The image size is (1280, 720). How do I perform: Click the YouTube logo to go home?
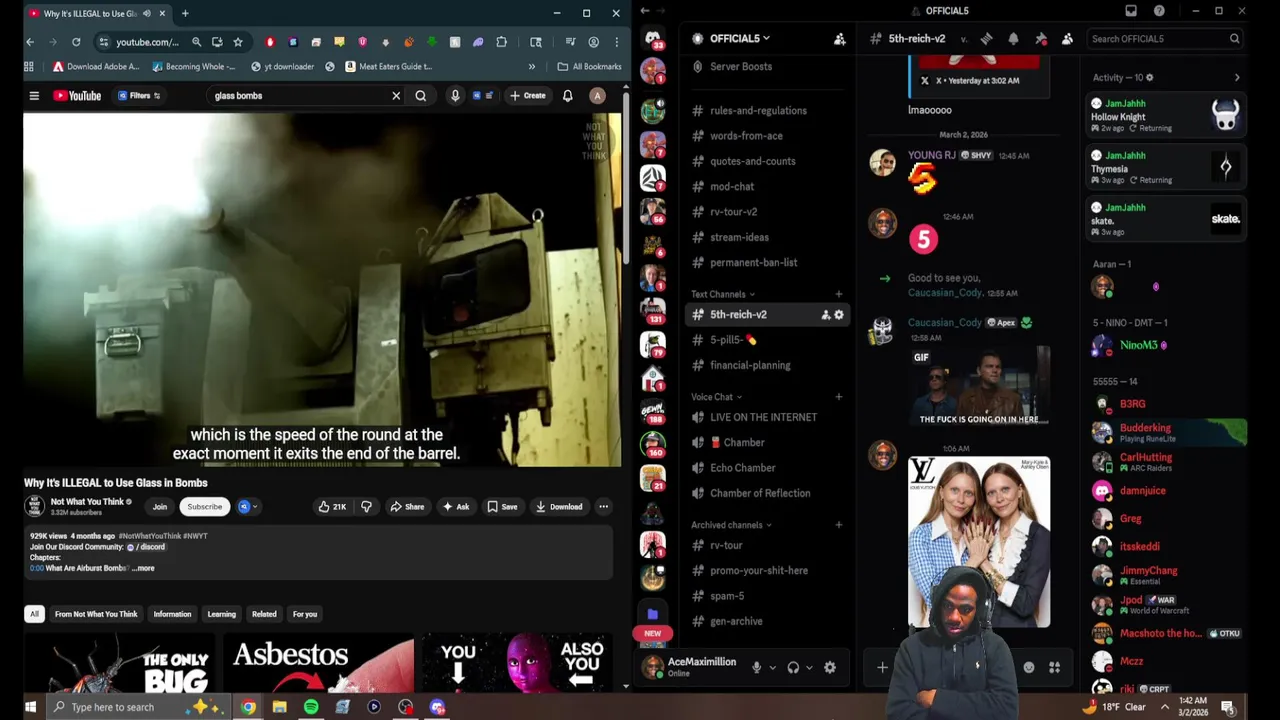point(77,96)
